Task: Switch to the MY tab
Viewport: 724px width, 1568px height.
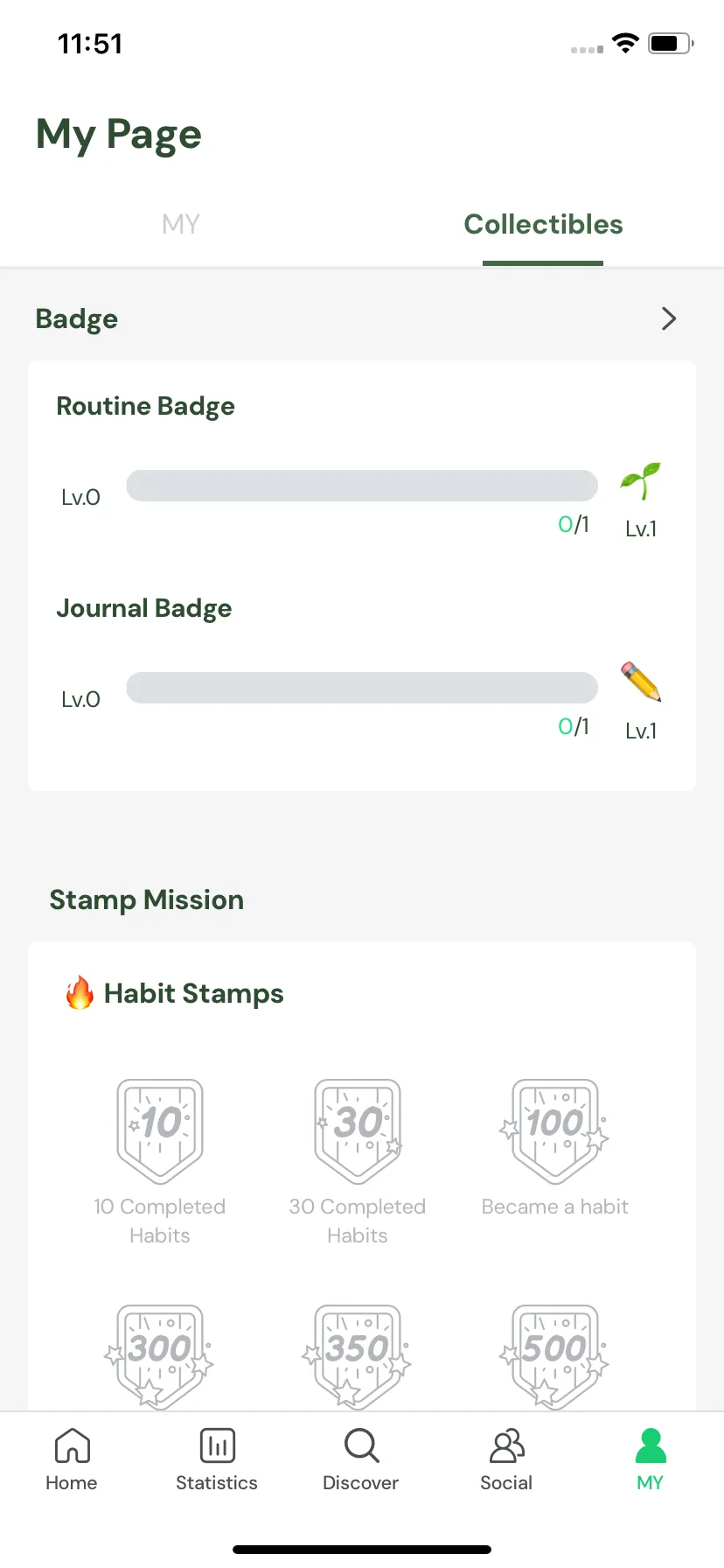Action: 181,224
